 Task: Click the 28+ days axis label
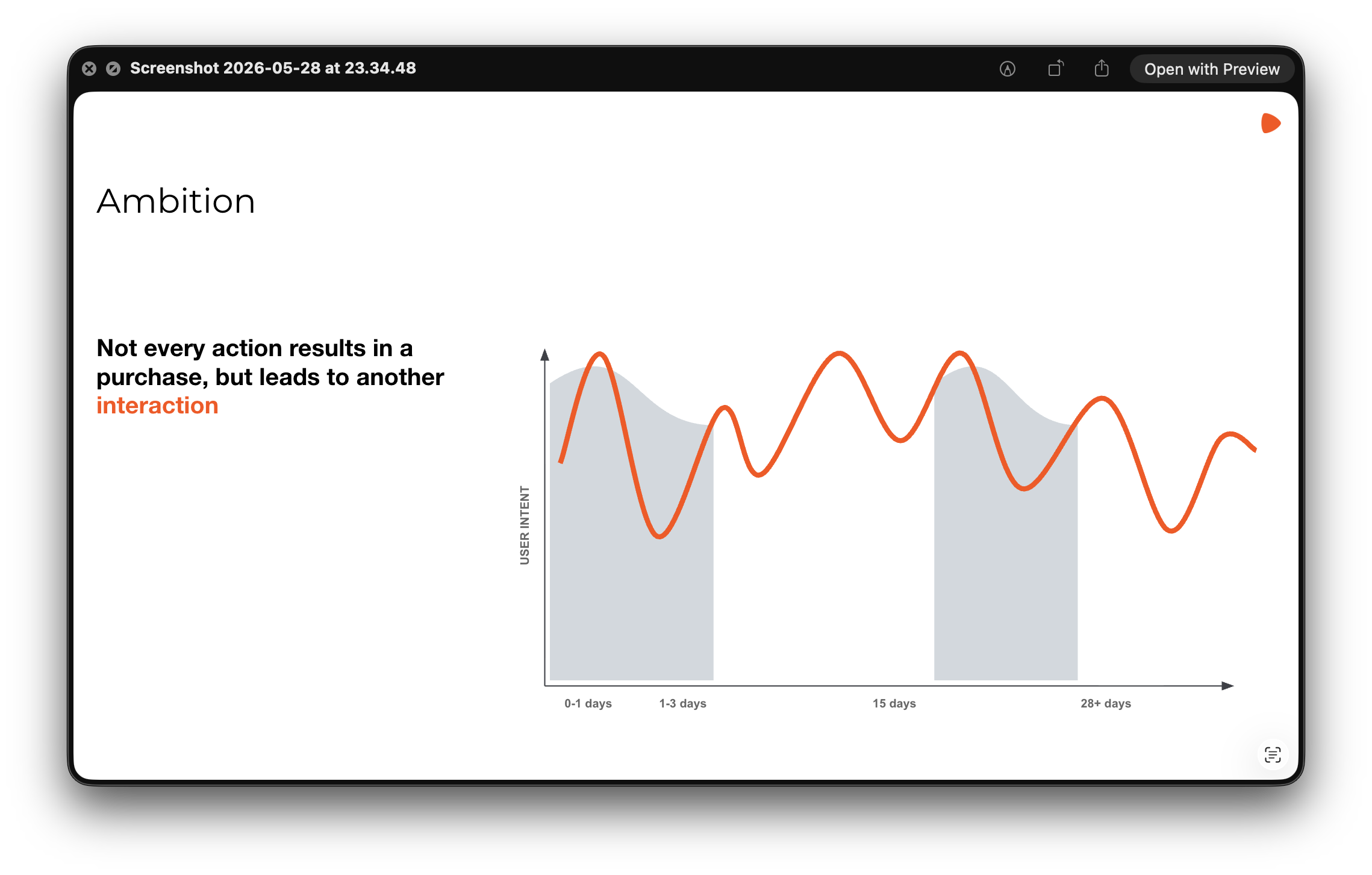point(1105,703)
